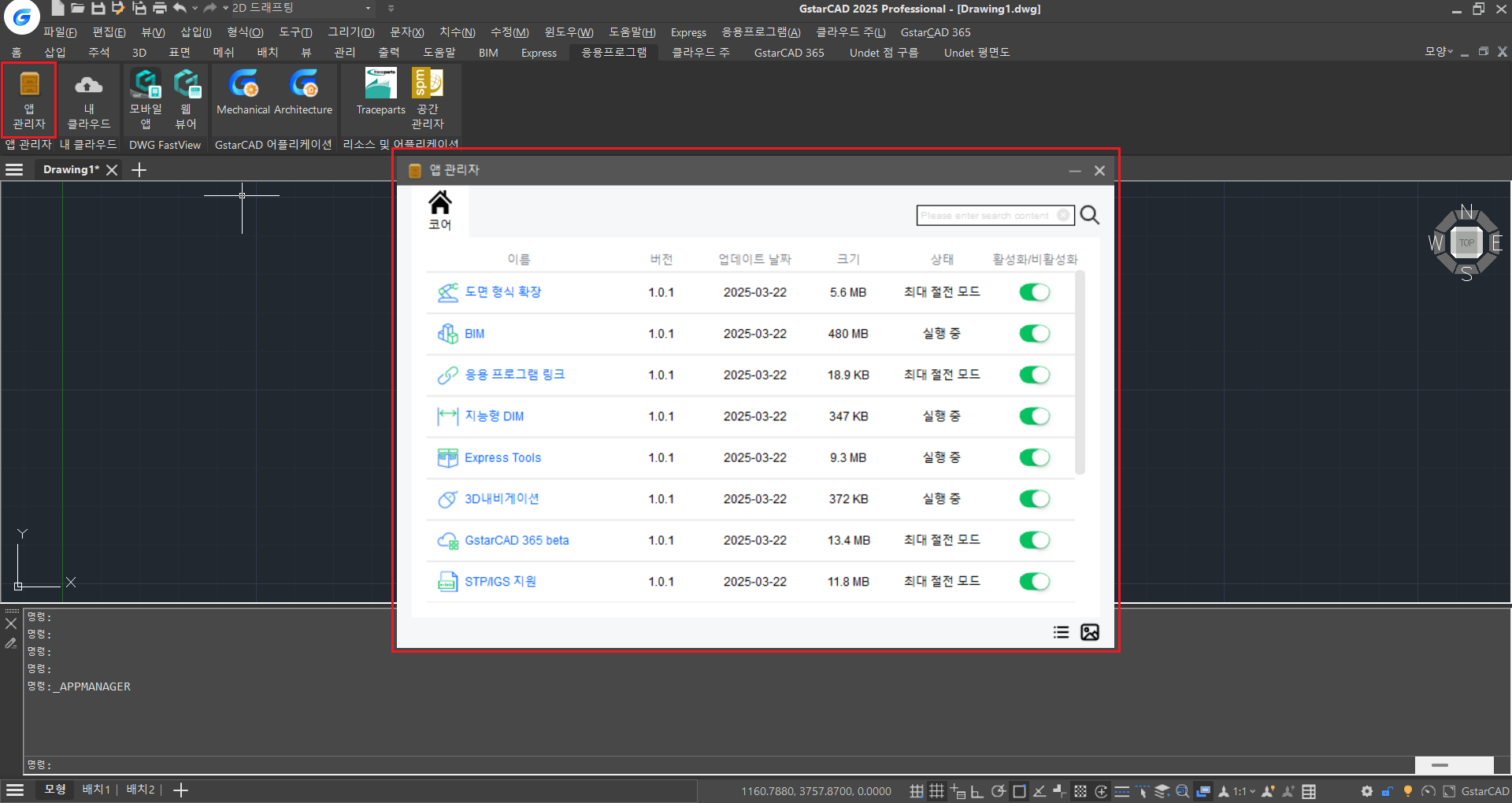Open the 파일(F) menu
Image resolution: width=1512 pixels, height=803 pixels.
tap(60, 32)
